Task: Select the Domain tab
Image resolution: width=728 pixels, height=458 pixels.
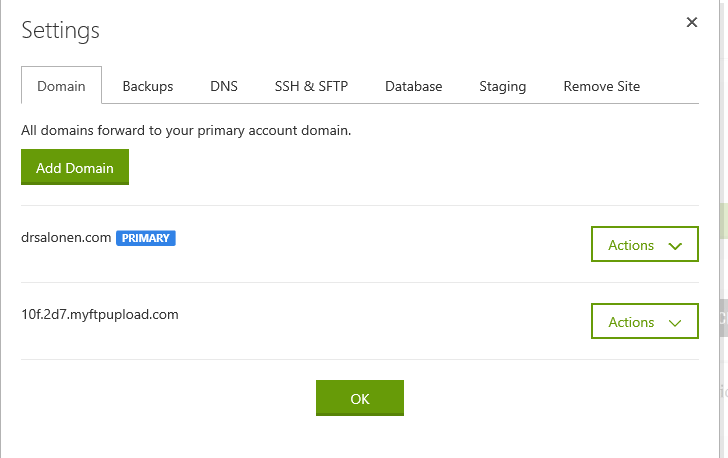Action: [x=61, y=86]
